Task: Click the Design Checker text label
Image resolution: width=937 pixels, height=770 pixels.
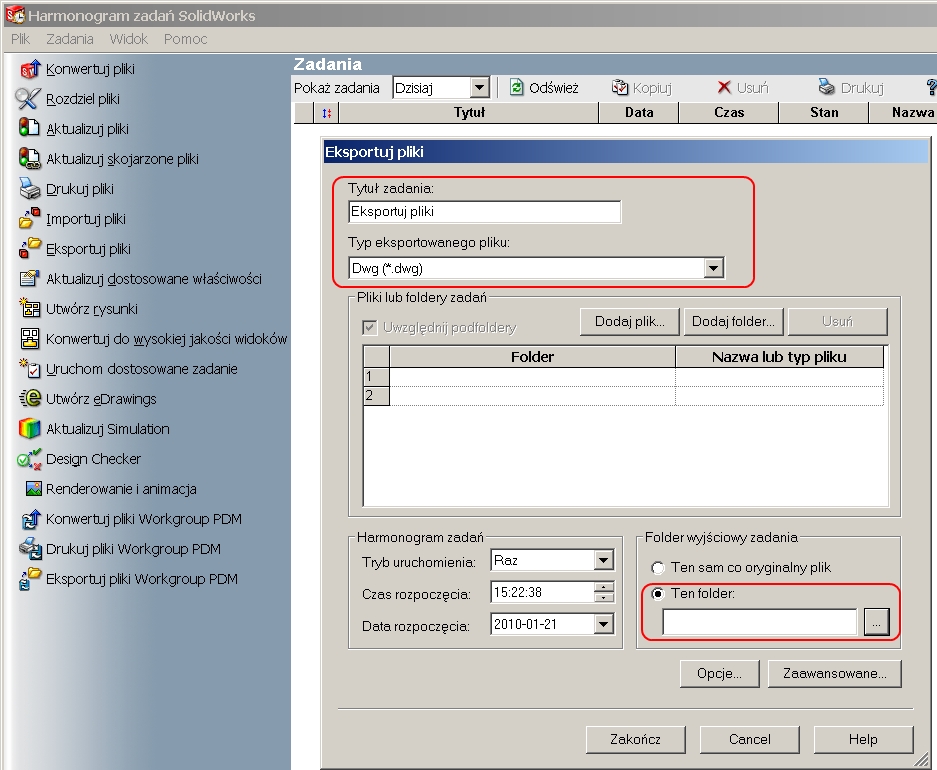Action: point(93,459)
